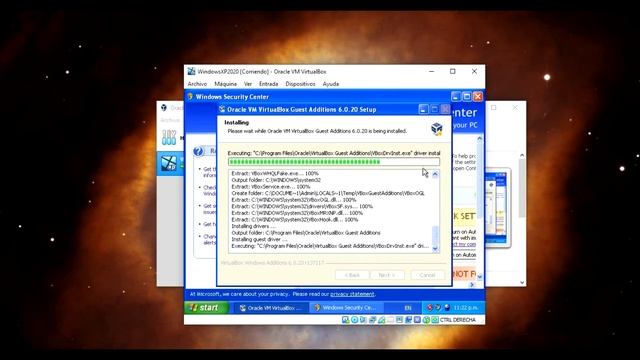Click VirtualBox Manager scrollbar up arrow behind
Viewport: 640px width, 360px height.
click(x=522, y=156)
